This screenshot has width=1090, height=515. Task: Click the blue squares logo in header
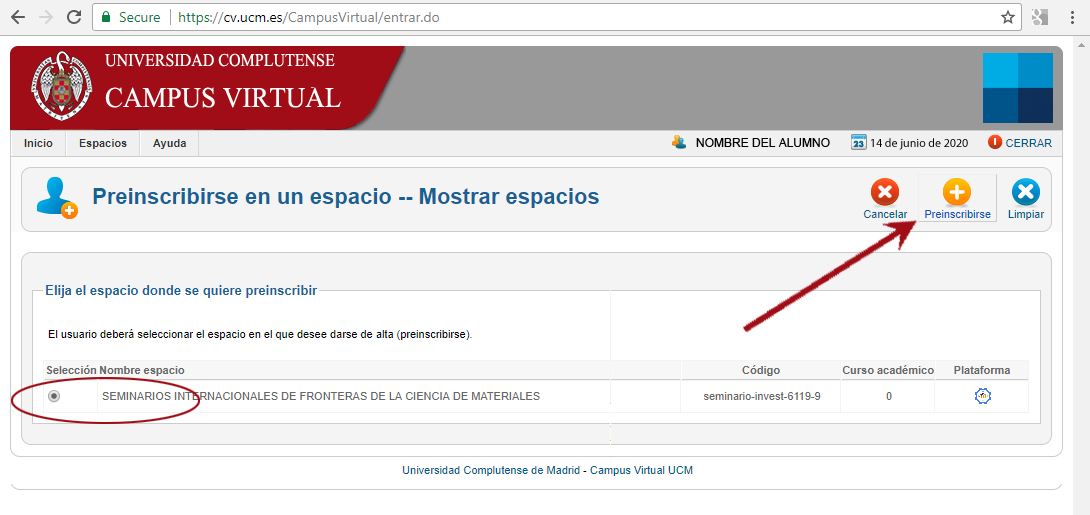click(1018, 88)
